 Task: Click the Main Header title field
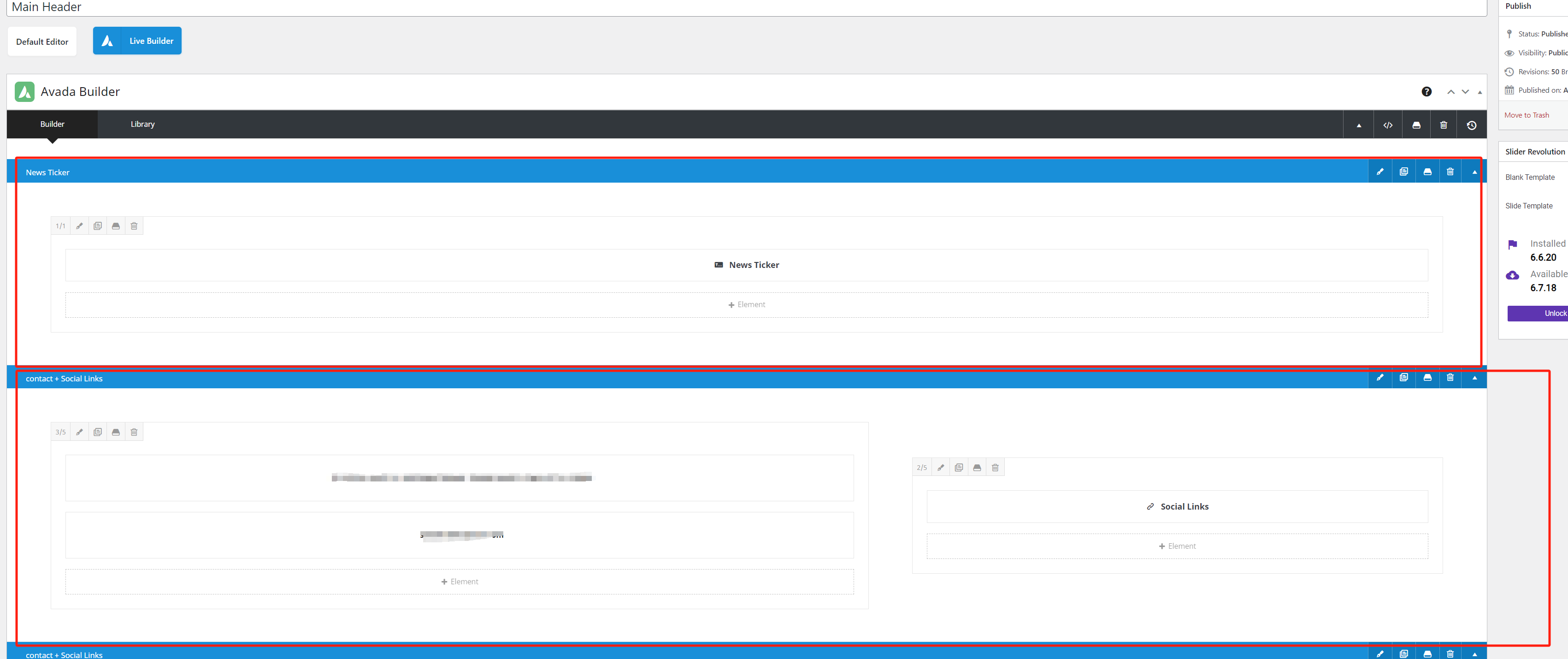click(x=747, y=7)
